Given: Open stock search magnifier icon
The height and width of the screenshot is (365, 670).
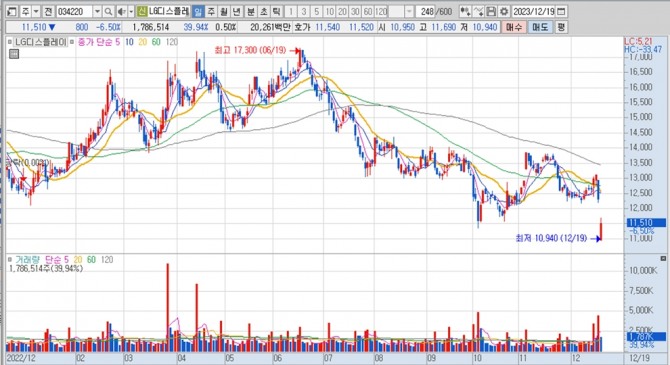Looking at the screenshot, I should (x=109, y=12).
